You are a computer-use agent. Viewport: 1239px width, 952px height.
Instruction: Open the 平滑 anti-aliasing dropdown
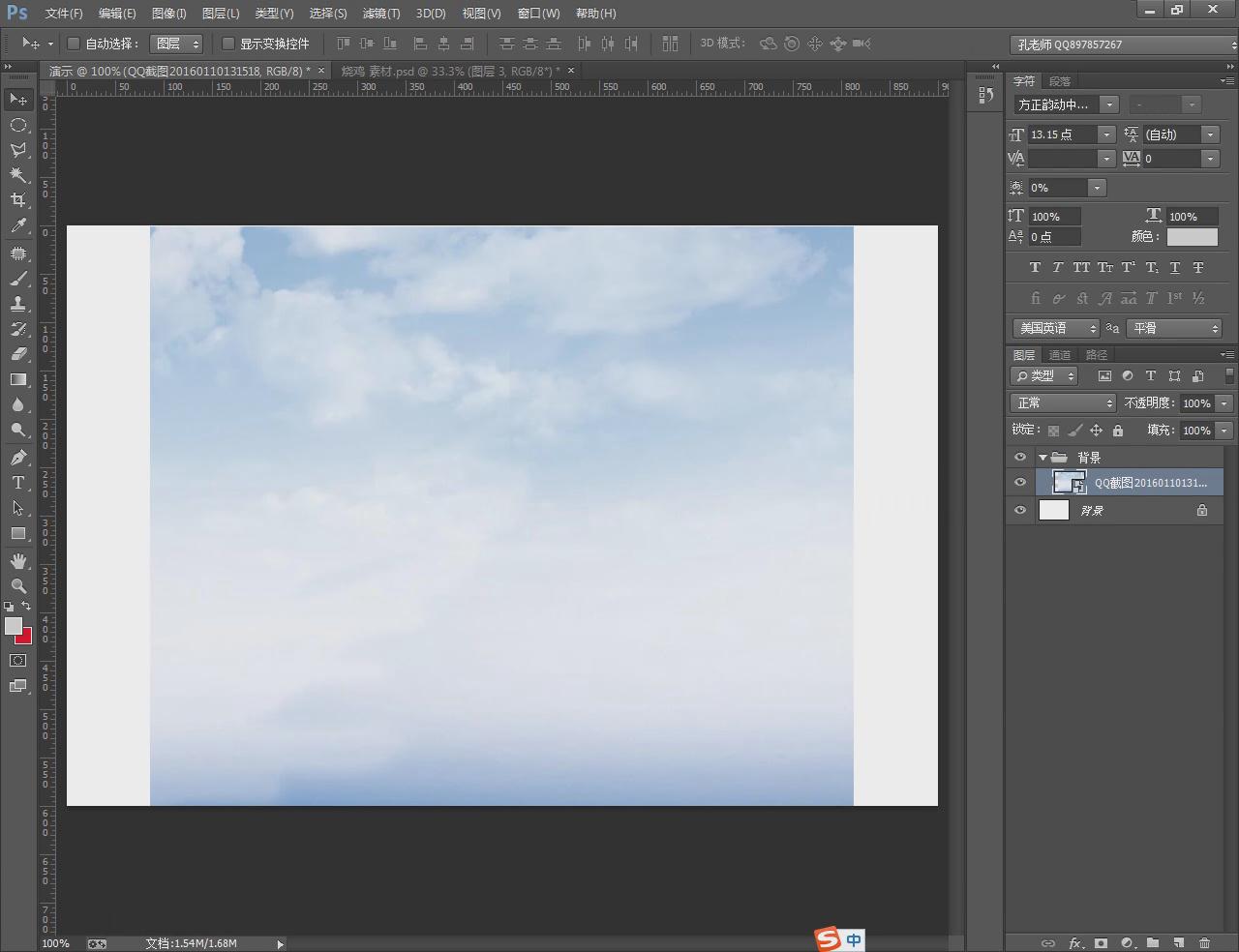coord(1175,328)
